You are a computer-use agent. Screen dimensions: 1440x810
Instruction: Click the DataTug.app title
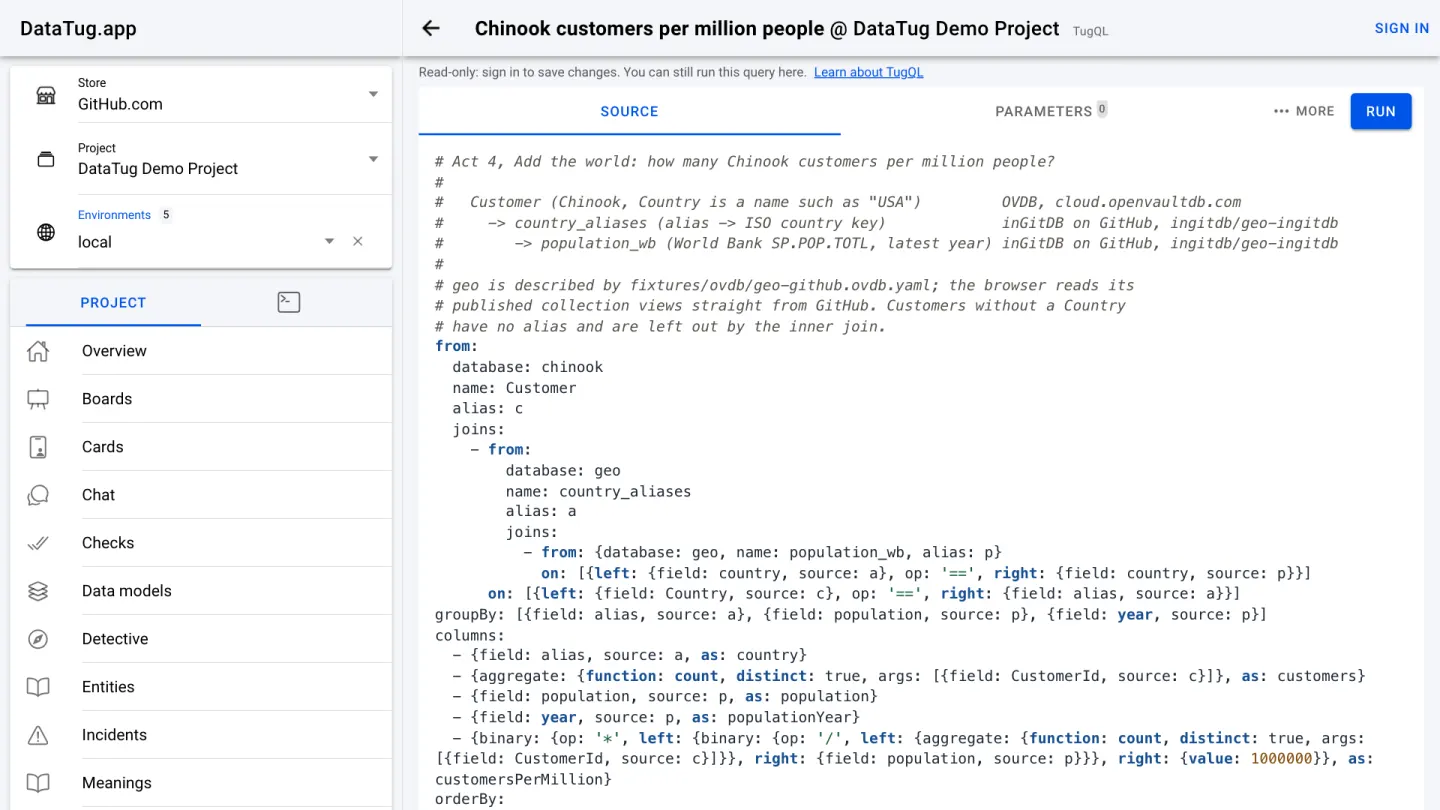(78, 28)
